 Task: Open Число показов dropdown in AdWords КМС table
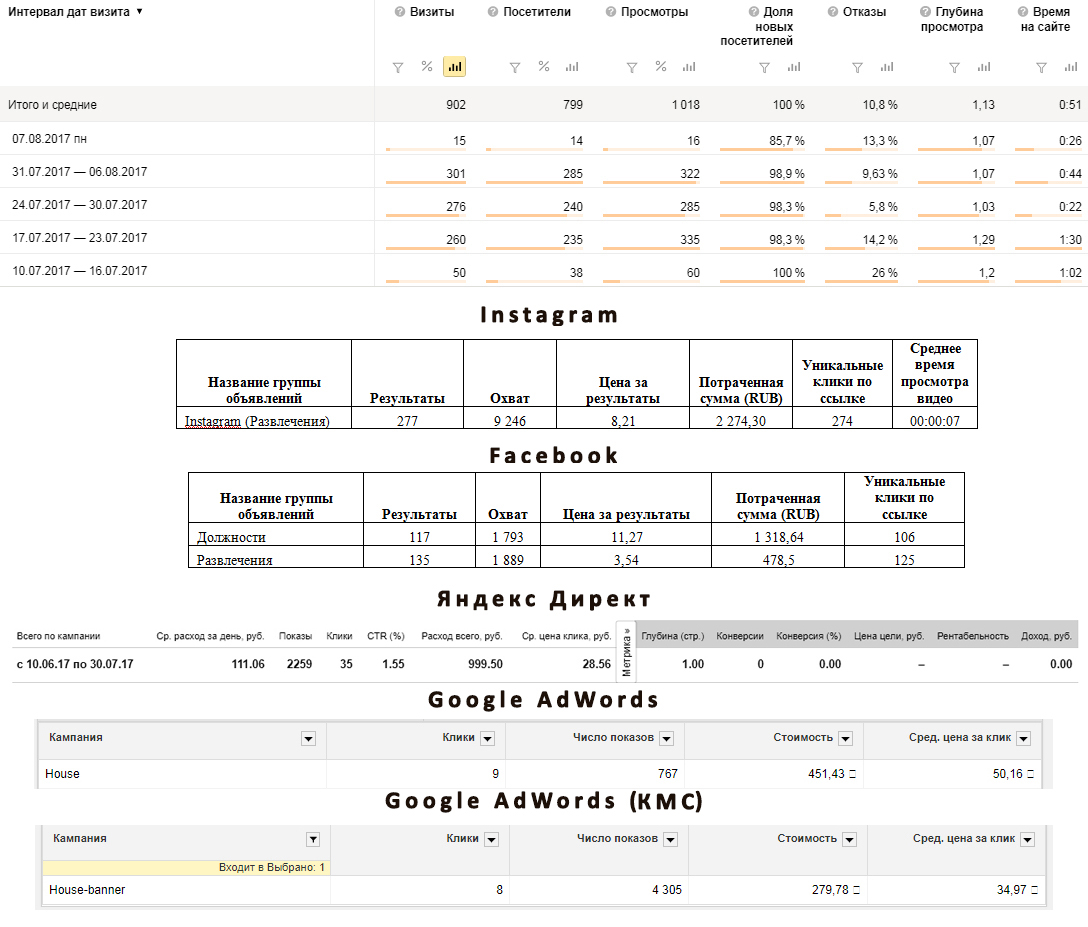point(670,840)
